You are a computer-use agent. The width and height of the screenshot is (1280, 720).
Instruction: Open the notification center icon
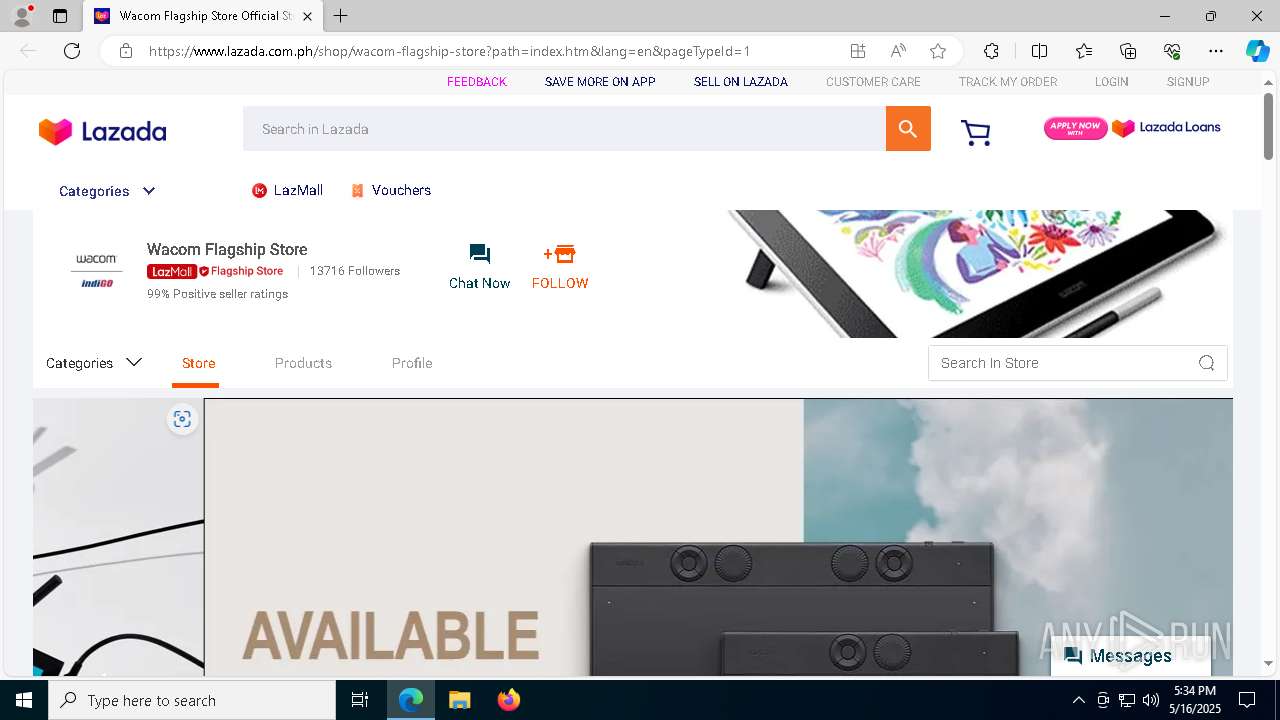click(1247, 700)
